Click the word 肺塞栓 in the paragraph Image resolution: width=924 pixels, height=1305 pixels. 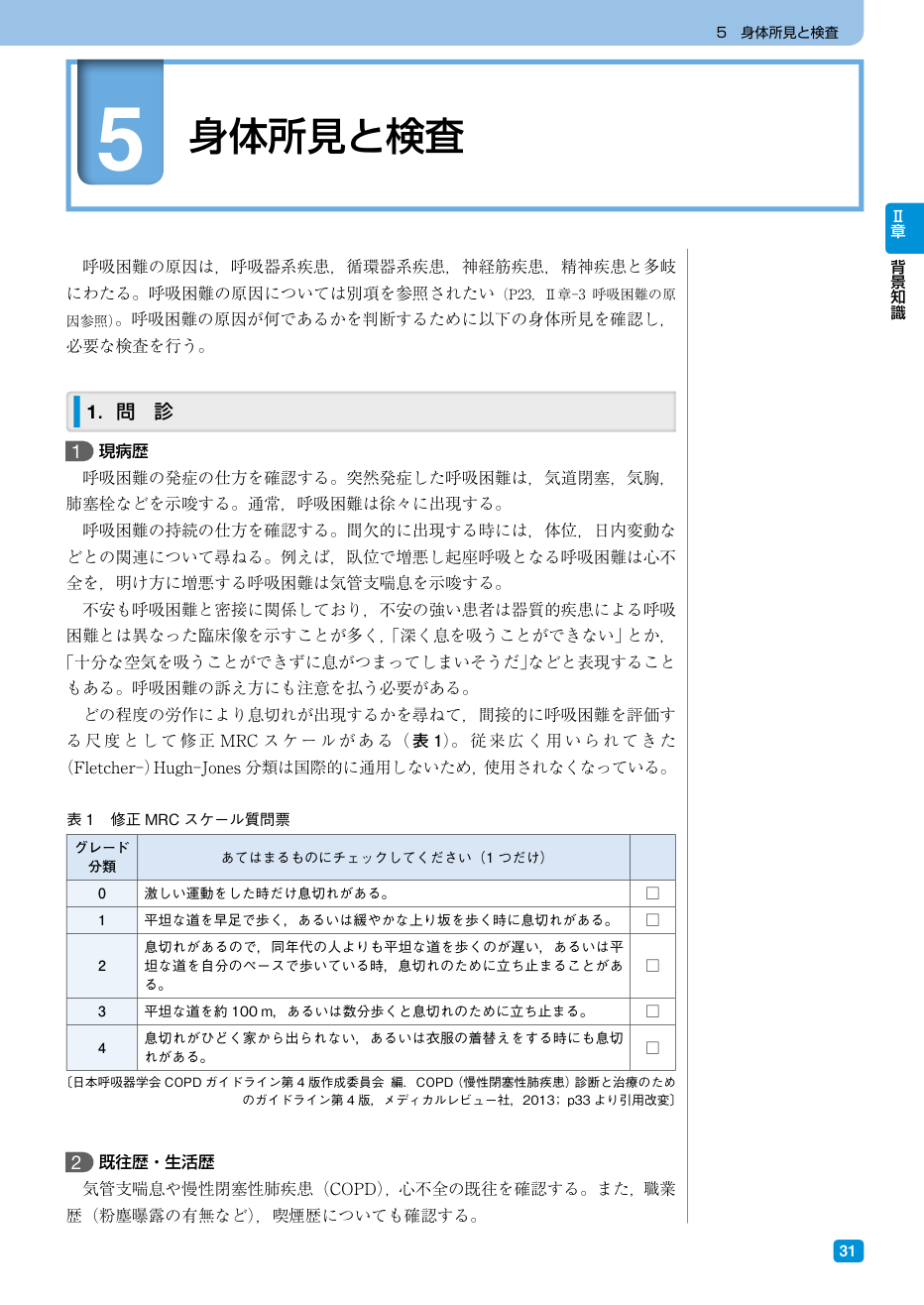(91, 504)
